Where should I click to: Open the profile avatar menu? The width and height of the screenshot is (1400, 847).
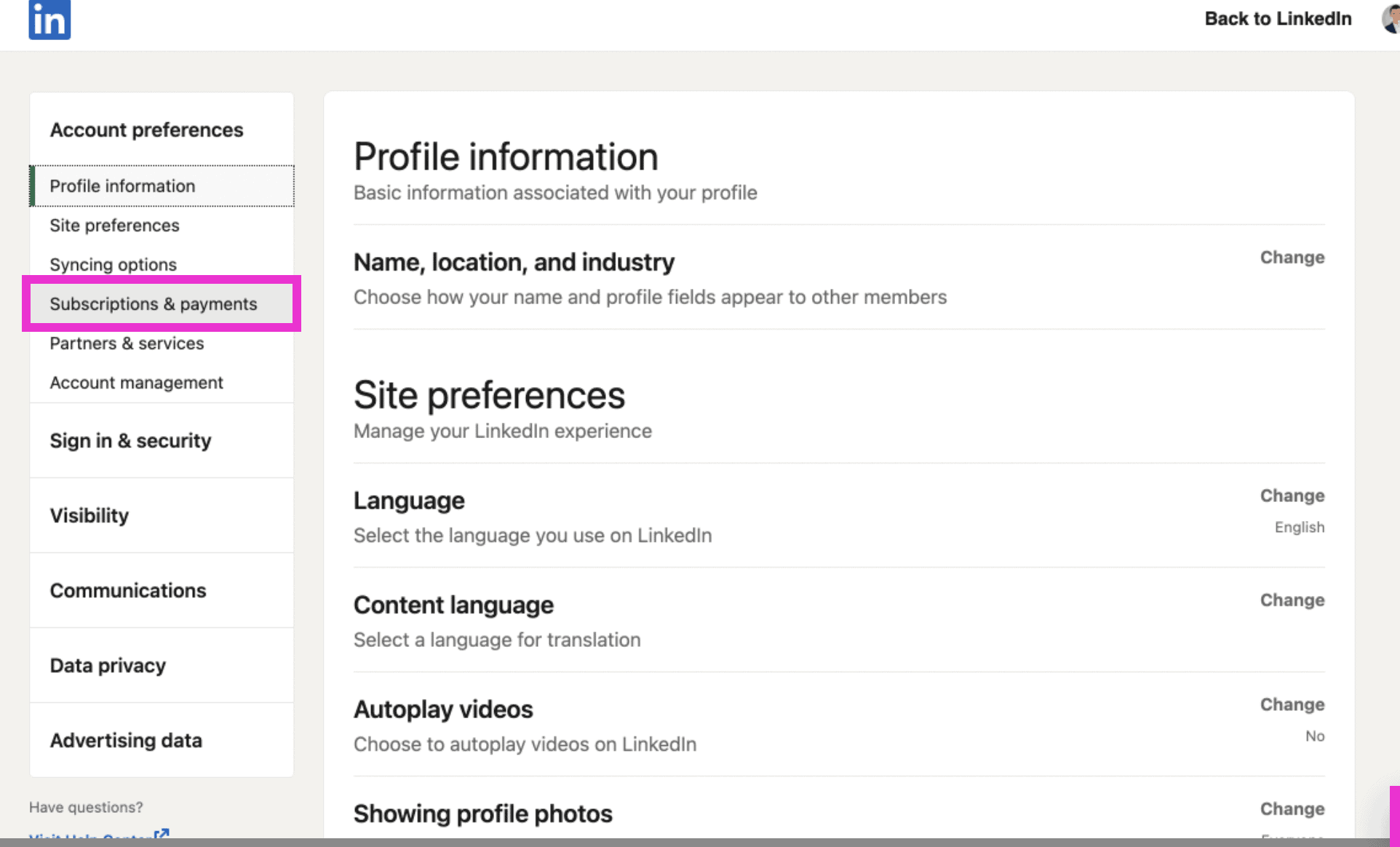tap(1391, 19)
